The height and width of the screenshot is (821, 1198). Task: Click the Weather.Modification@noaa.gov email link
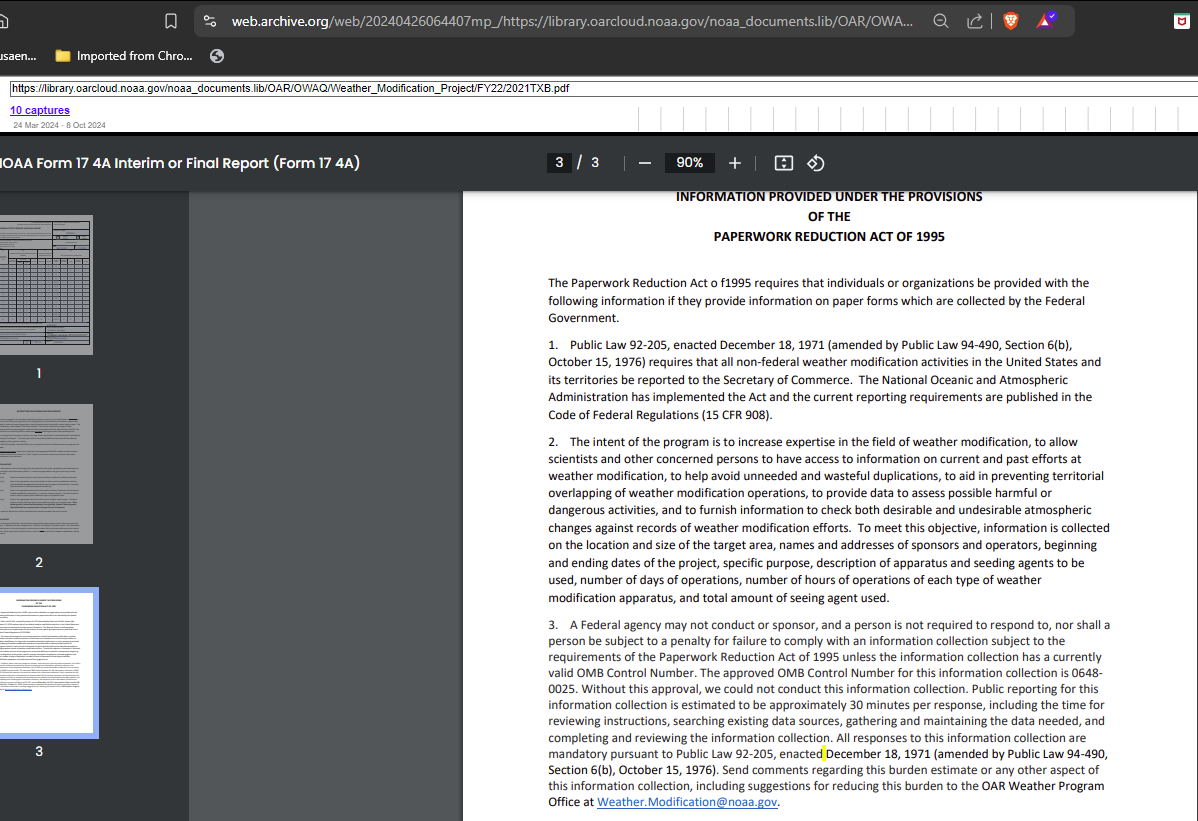[687, 802]
